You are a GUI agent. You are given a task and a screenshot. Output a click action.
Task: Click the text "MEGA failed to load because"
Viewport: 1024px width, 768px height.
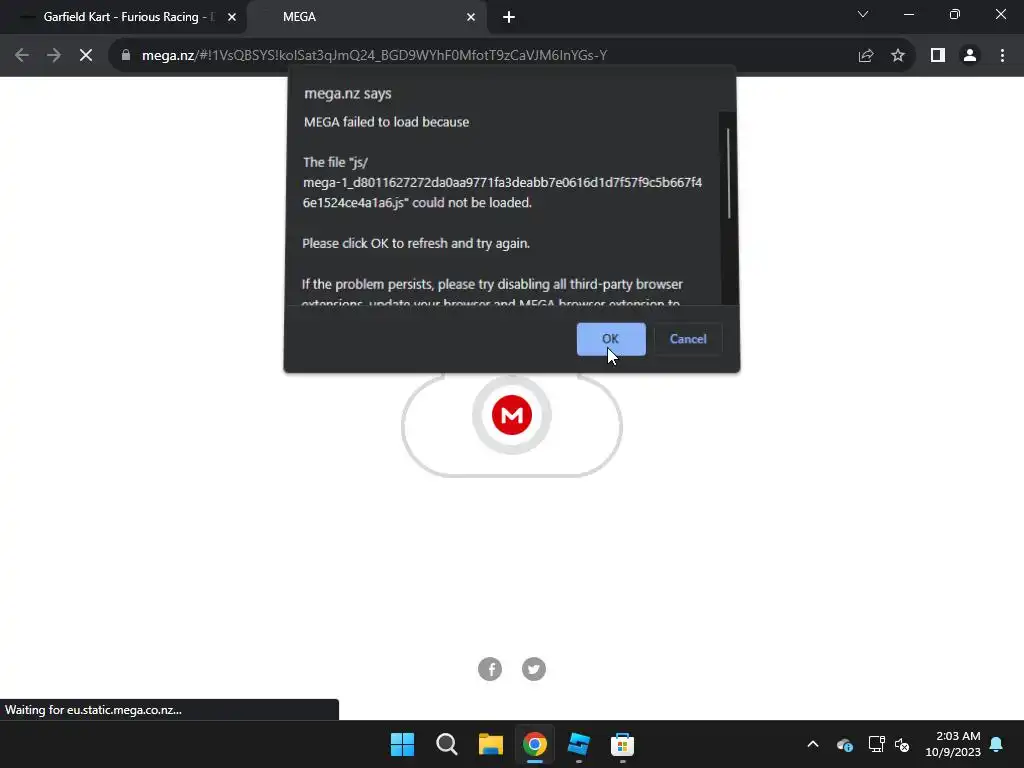(386, 122)
